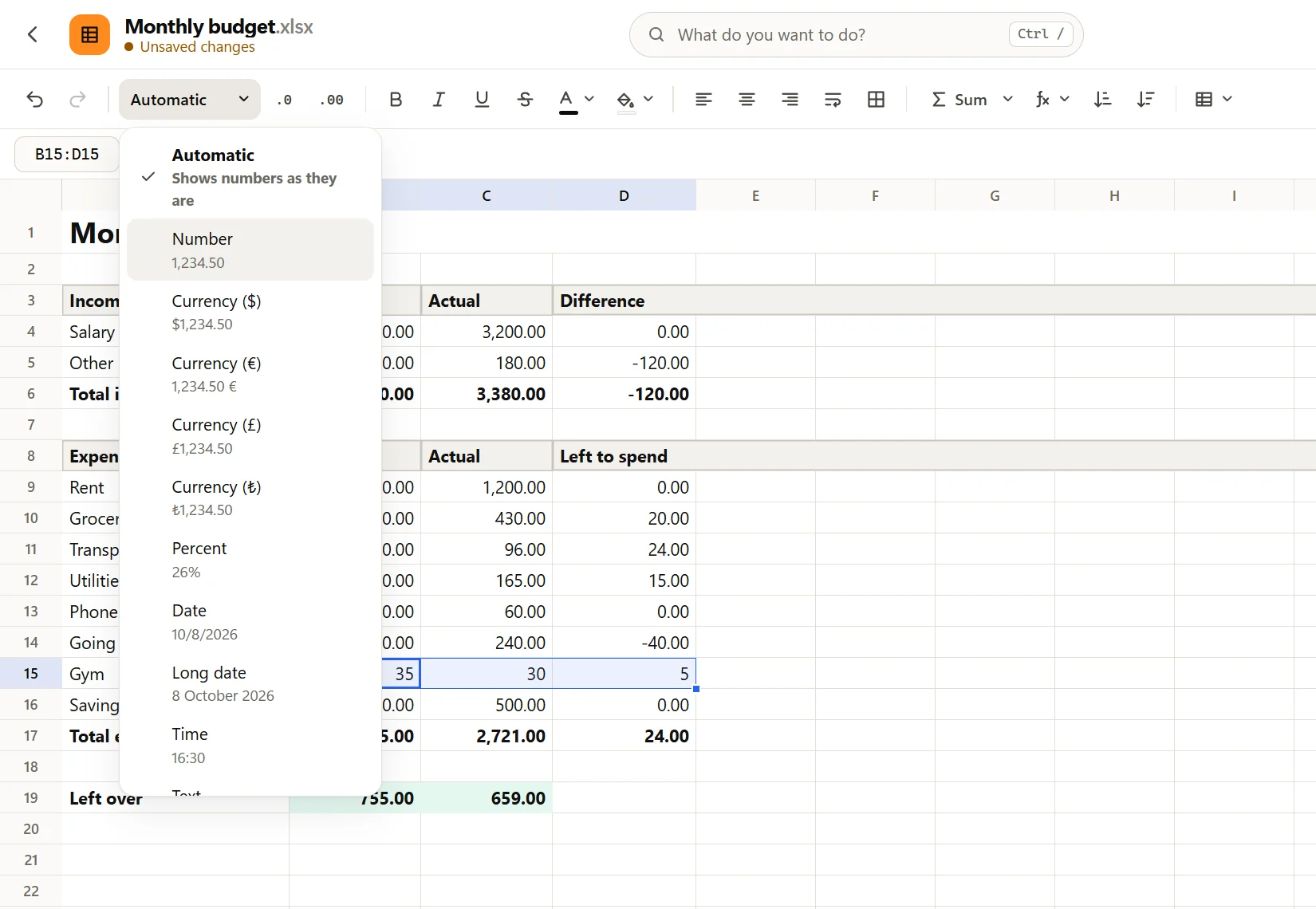The width and height of the screenshot is (1316, 909).
Task: Apply the fill color bucket
Action: point(626,100)
